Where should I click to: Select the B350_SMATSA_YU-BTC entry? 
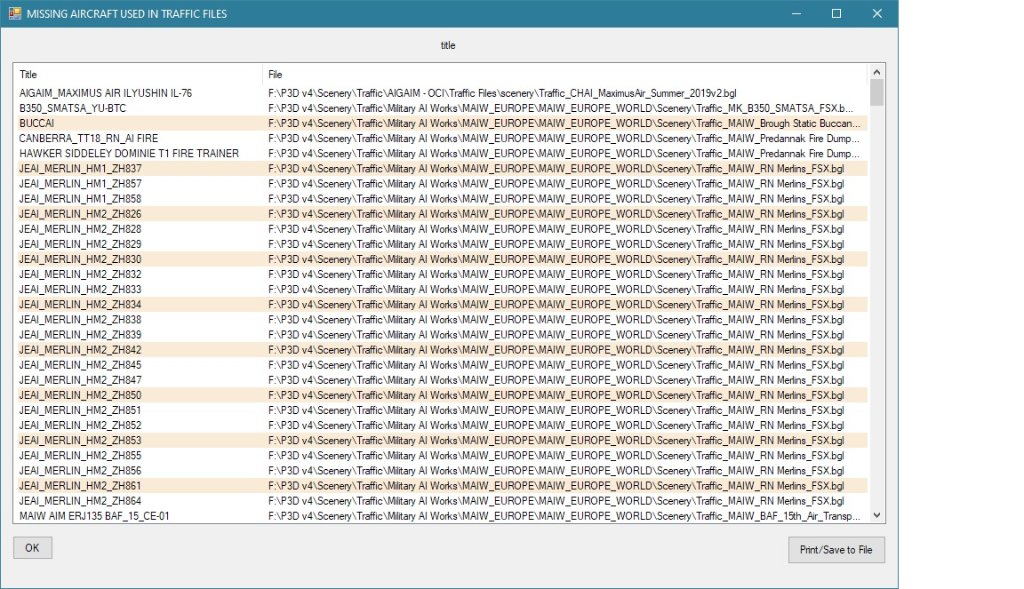point(73,108)
